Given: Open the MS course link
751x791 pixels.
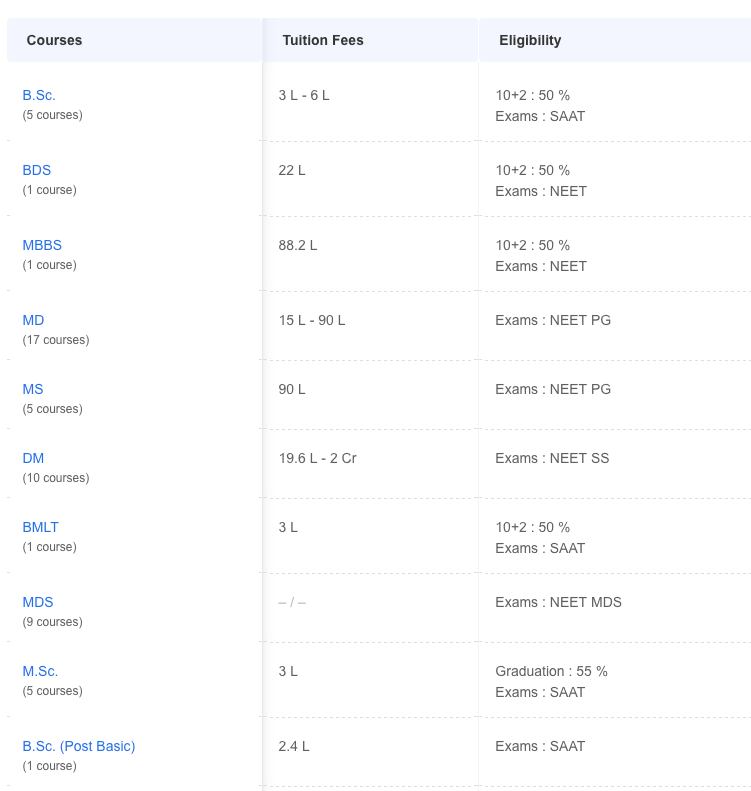Looking at the screenshot, I should (x=33, y=389).
